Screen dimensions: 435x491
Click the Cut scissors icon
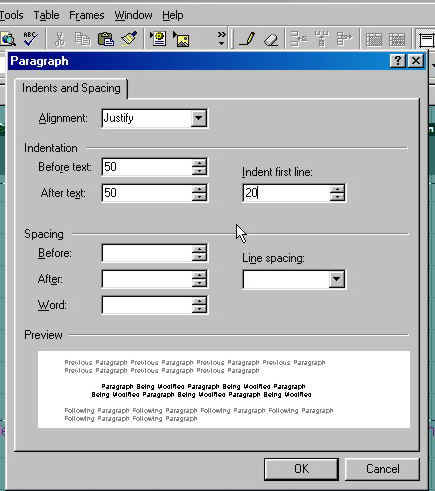60,39
